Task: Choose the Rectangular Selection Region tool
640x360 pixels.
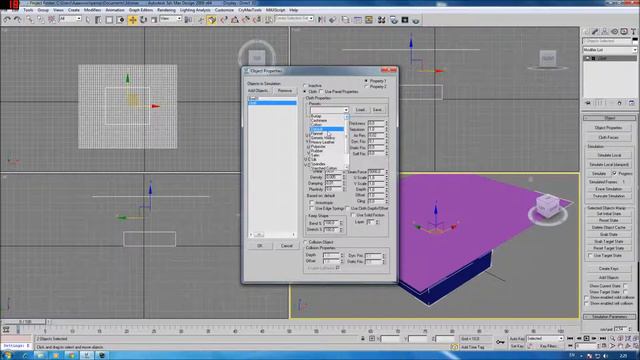Action: tap(109, 20)
